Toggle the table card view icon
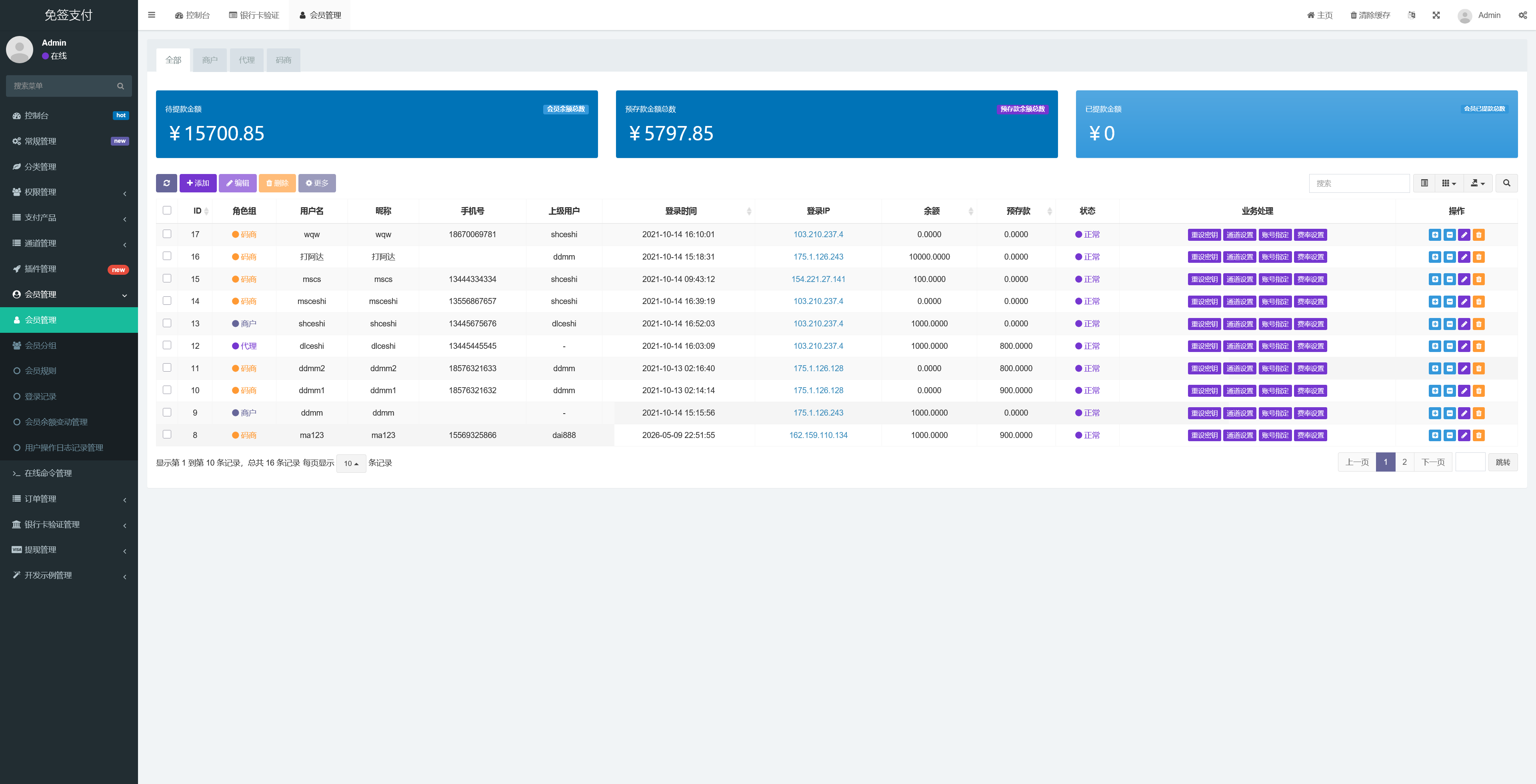Image resolution: width=1536 pixels, height=784 pixels. tap(1424, 183)
